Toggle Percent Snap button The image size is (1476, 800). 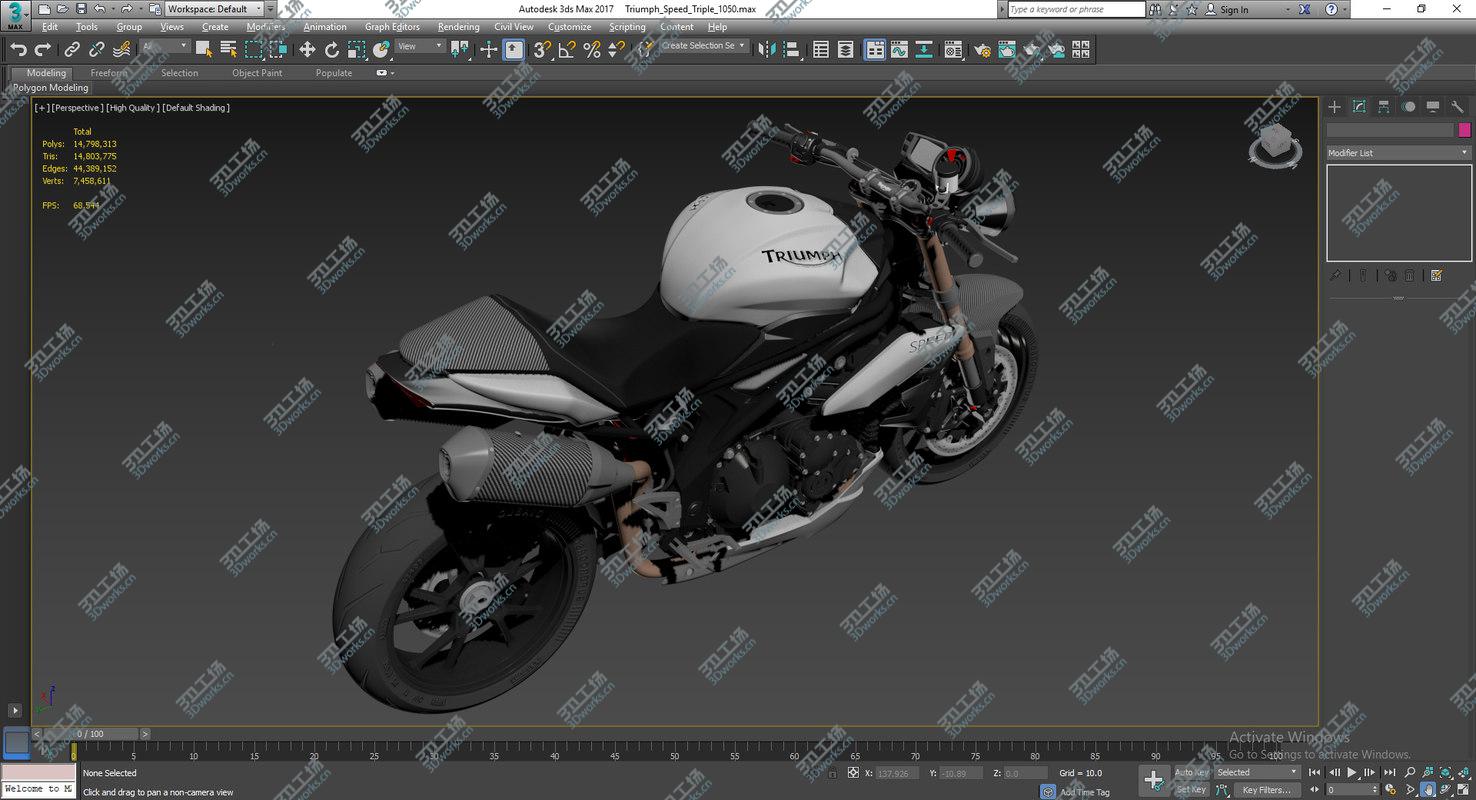pos(592,49)
